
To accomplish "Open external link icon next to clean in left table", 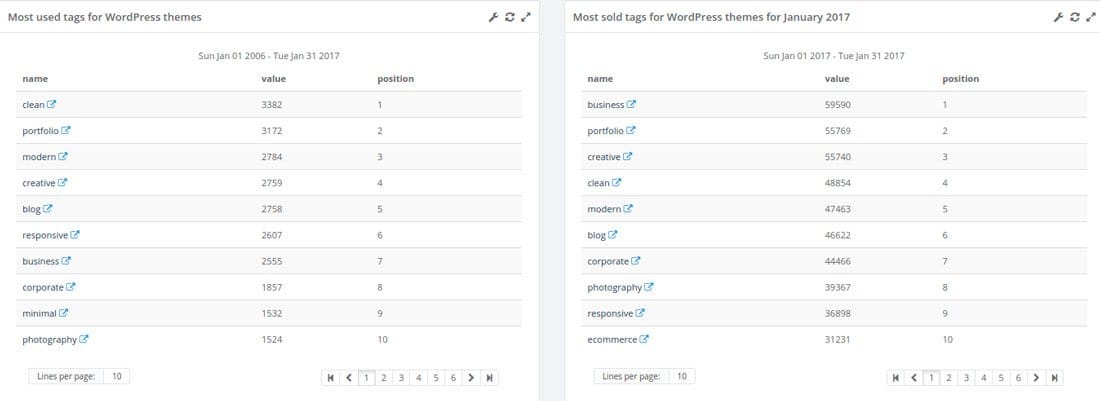I will [51, 104].
